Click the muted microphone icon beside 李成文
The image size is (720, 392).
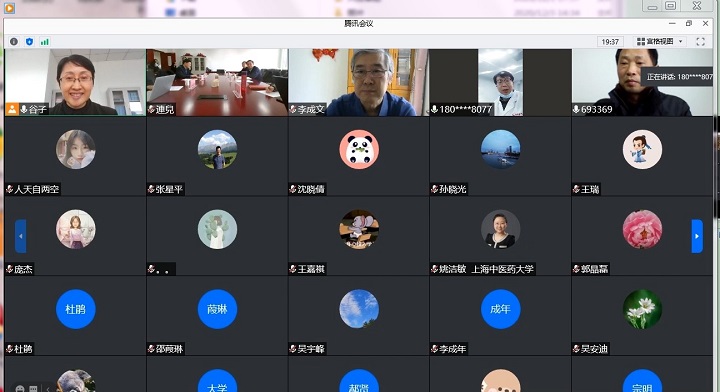coord(293,109)
